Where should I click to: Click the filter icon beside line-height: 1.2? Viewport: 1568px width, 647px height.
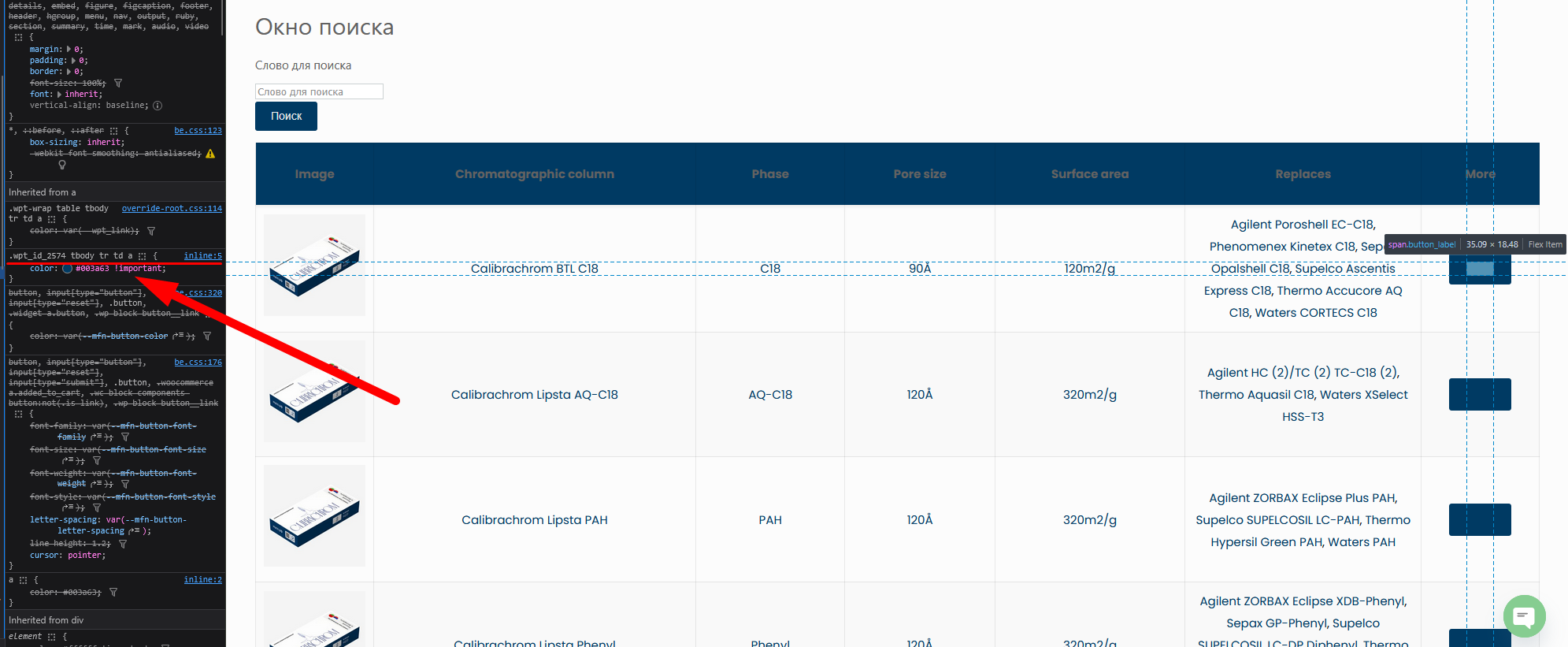123,544
